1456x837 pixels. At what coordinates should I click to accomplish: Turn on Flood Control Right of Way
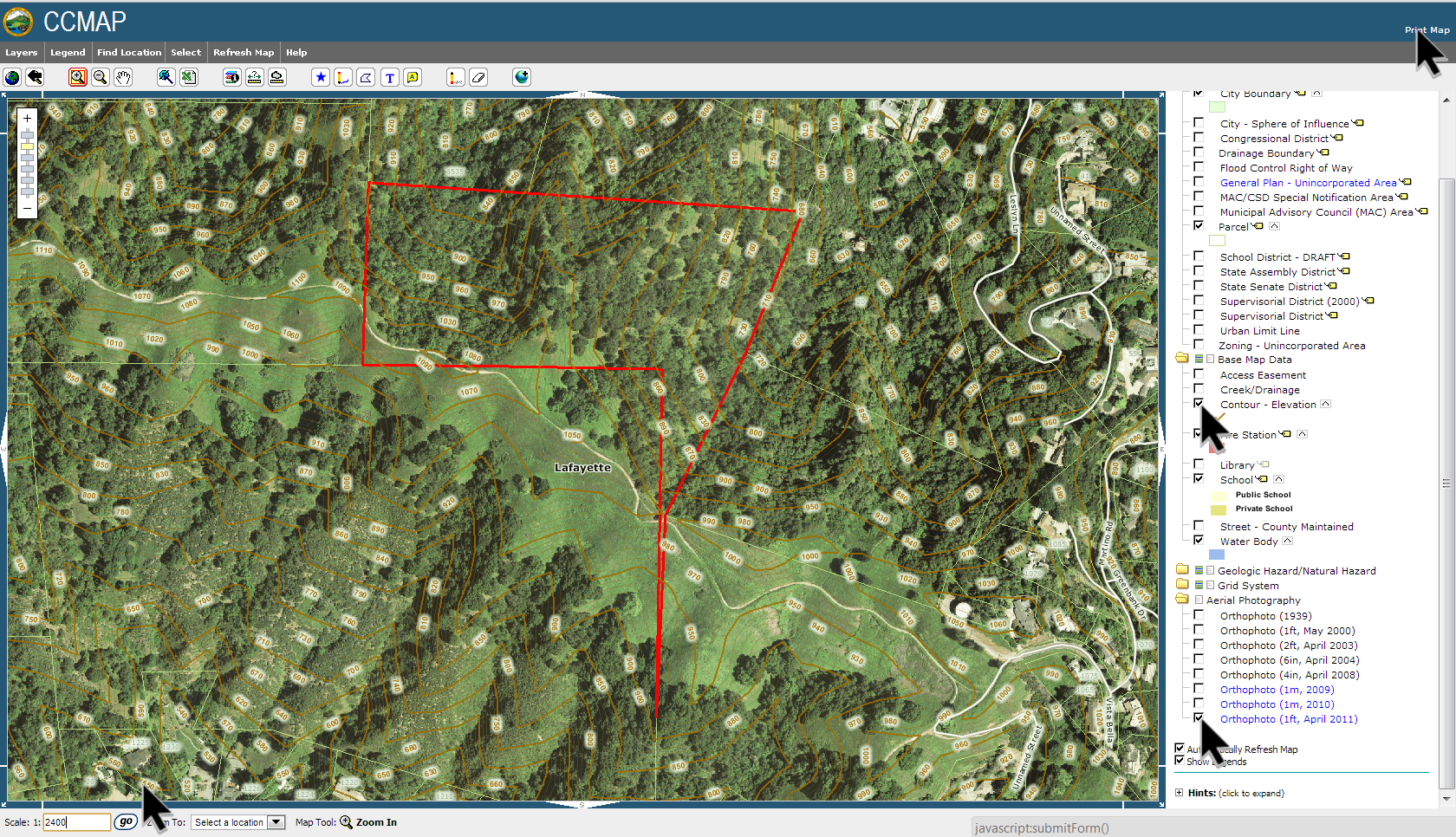coord(1199,166)
